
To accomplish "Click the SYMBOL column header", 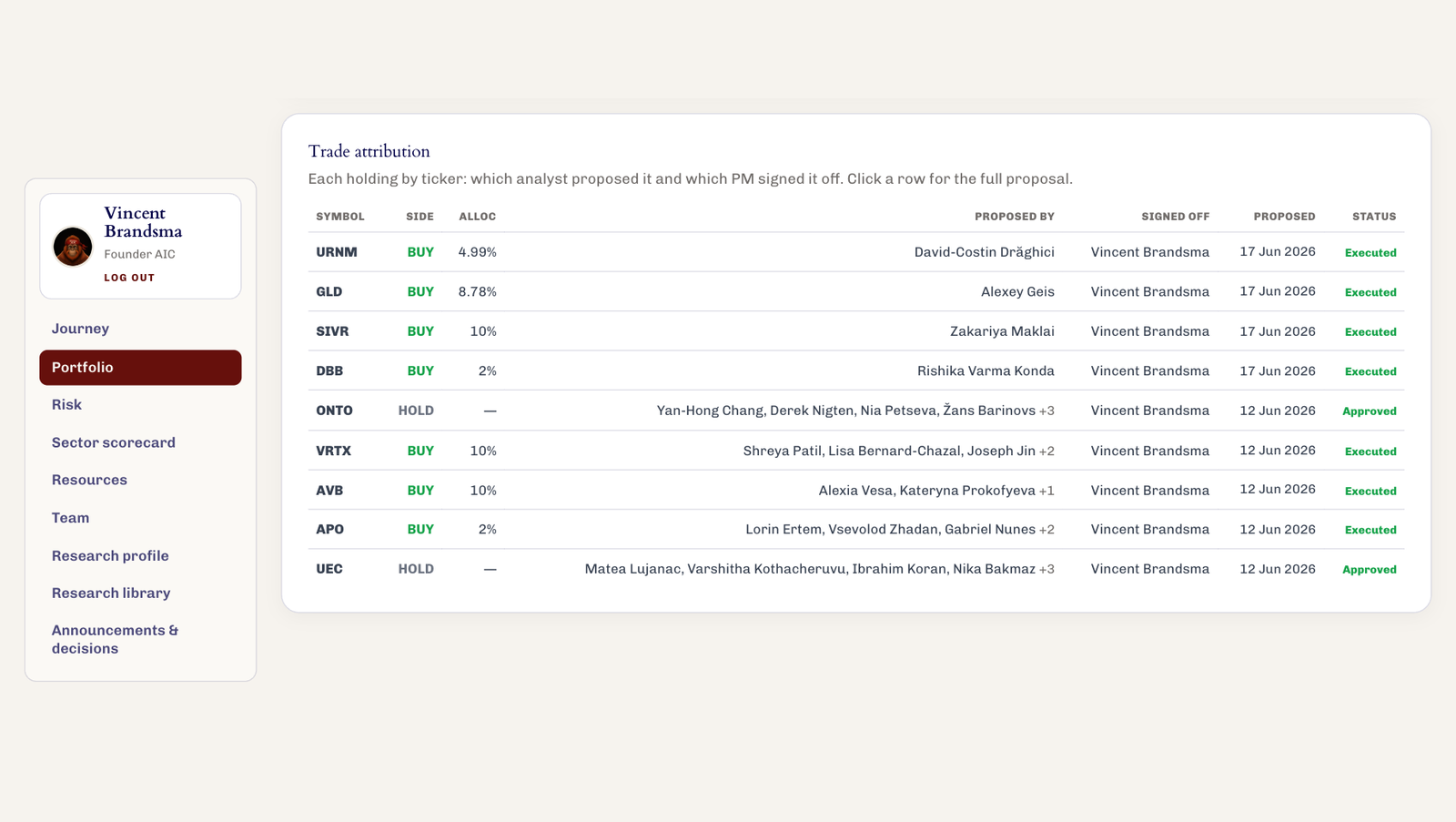I will tap(340, 217).
